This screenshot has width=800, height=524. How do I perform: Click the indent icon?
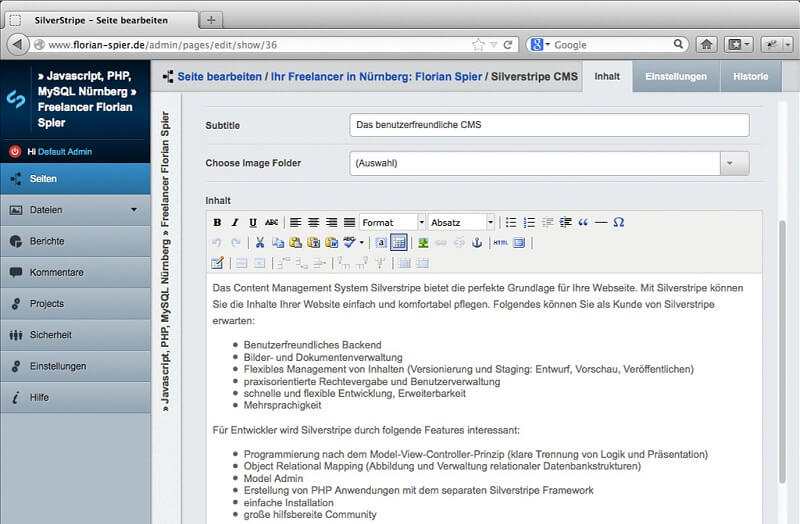coord(565,222)
